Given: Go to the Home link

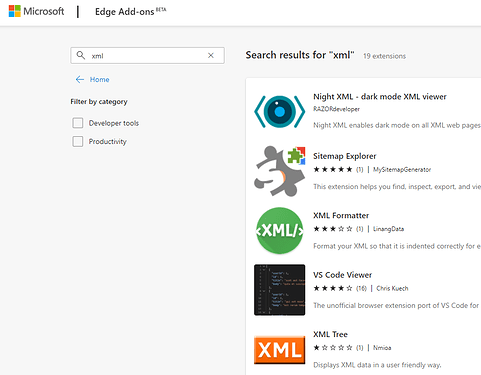Looking at the screenshot, I should (99, 79).
